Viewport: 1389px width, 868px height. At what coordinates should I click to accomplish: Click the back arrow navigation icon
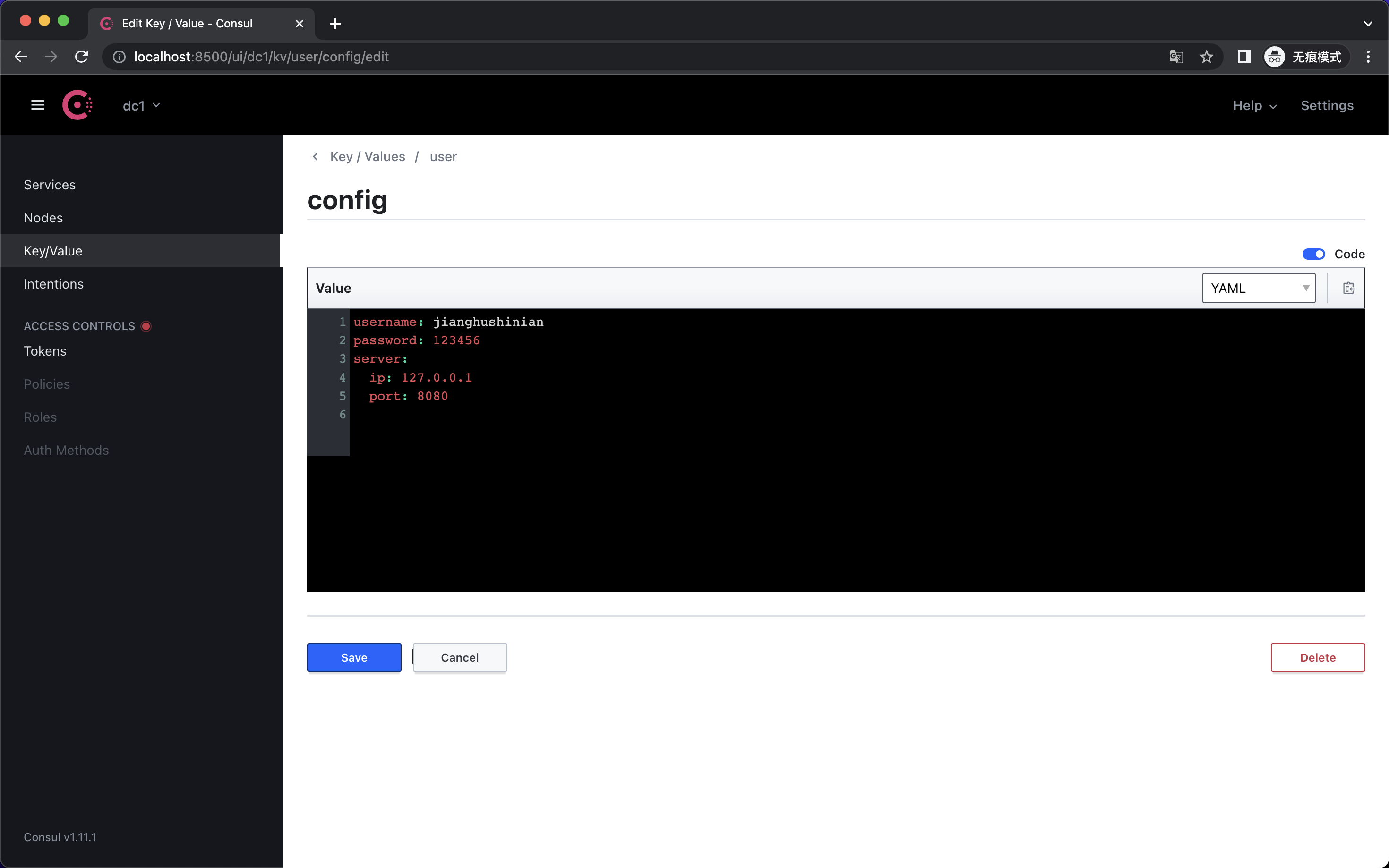tap(313, 156)
